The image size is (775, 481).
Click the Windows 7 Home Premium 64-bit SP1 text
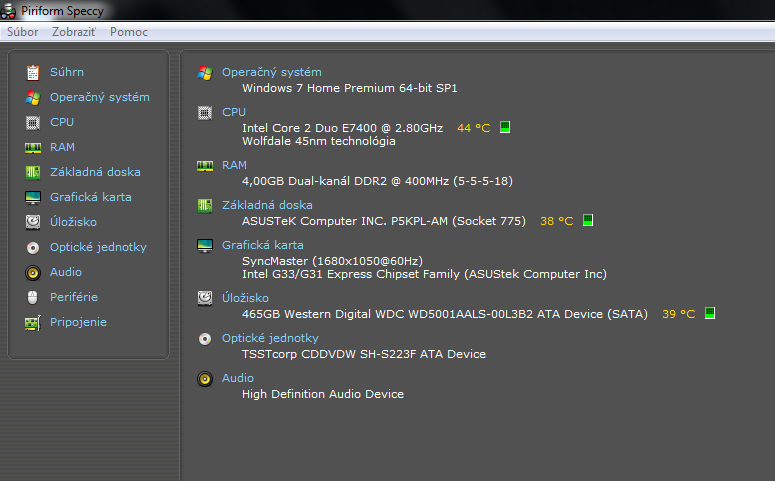point(349,88)
